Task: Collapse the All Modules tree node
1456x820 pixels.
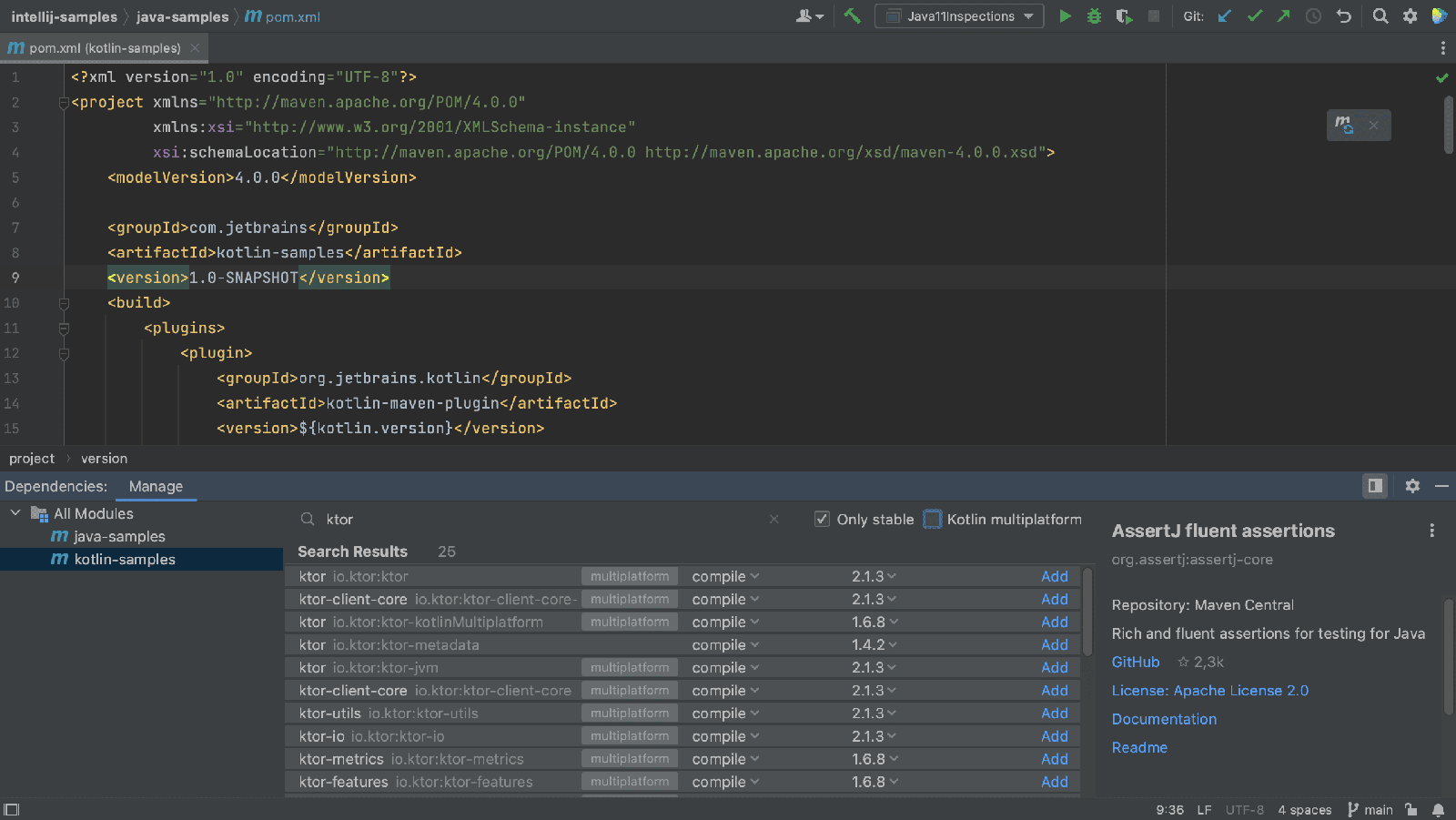Action: pos(15,513)
